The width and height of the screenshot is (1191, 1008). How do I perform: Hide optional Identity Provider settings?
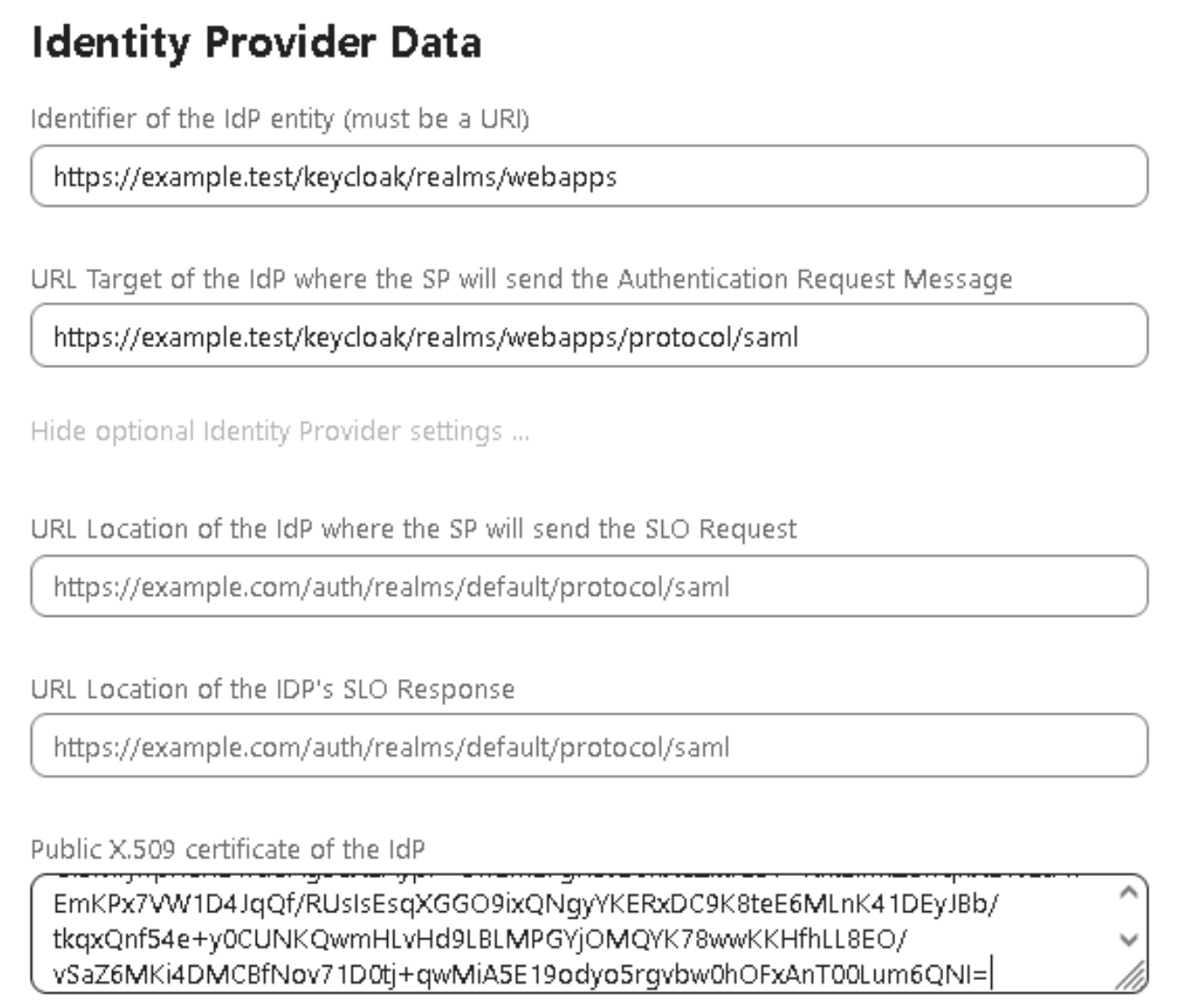[x=279, y=431]
